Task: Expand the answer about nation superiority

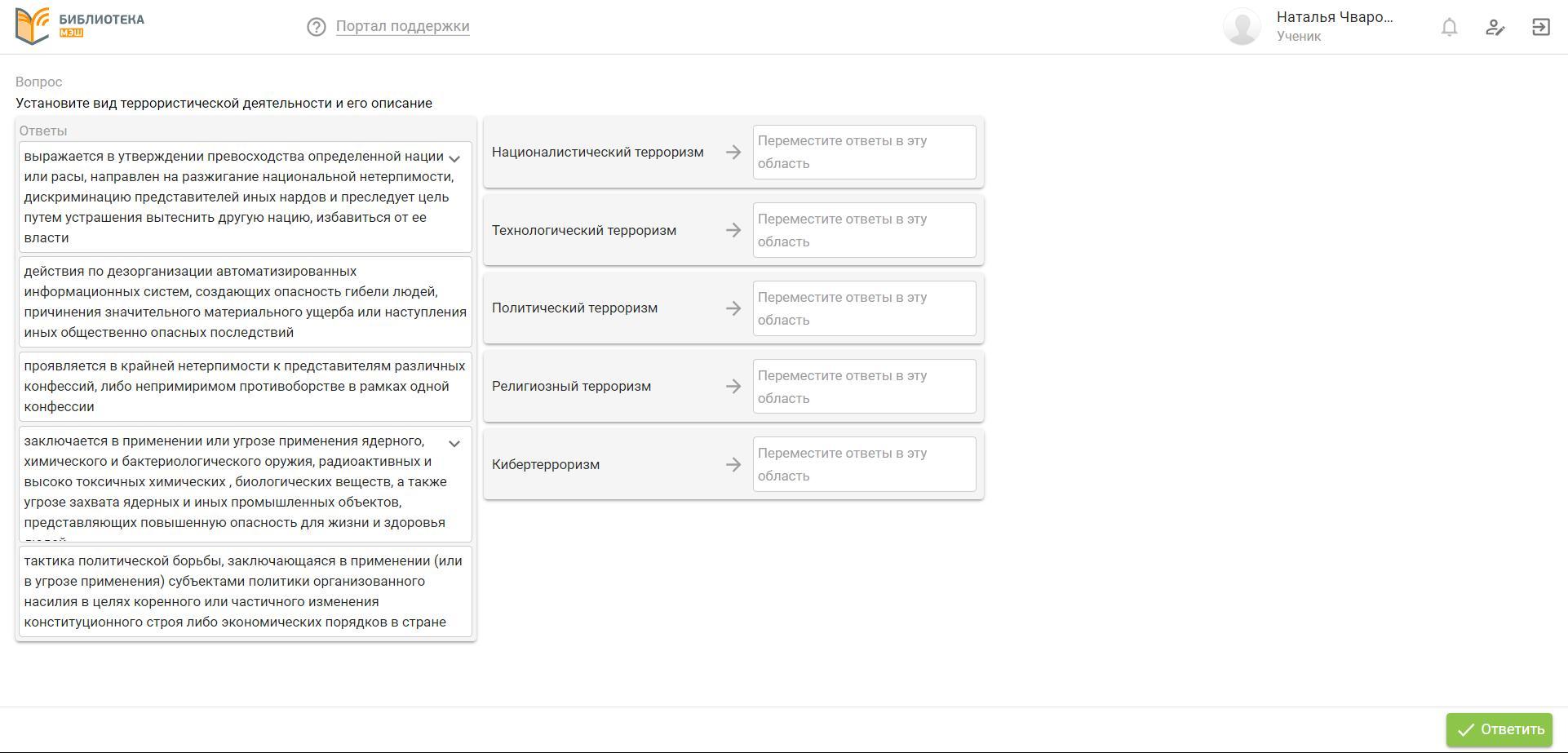Action: tap(455, 158)
